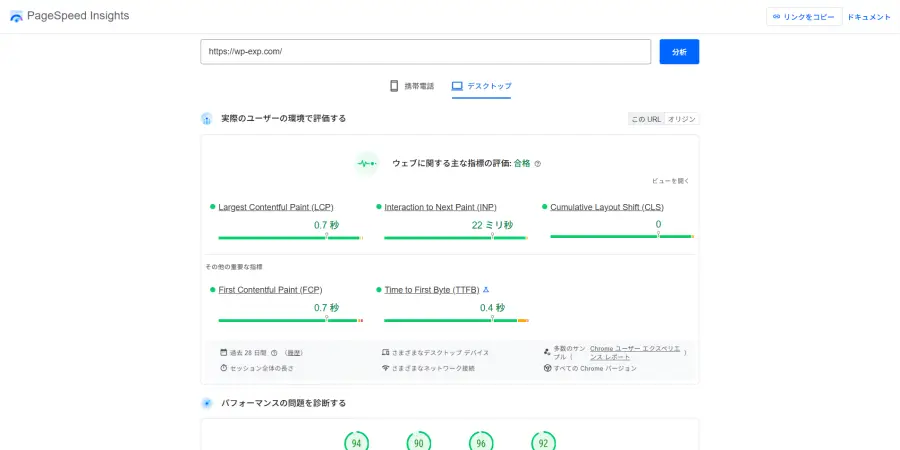The image size is (900, 450).
Task: Click the TTFB value 0.4 秒
Action: click(492, 308)
